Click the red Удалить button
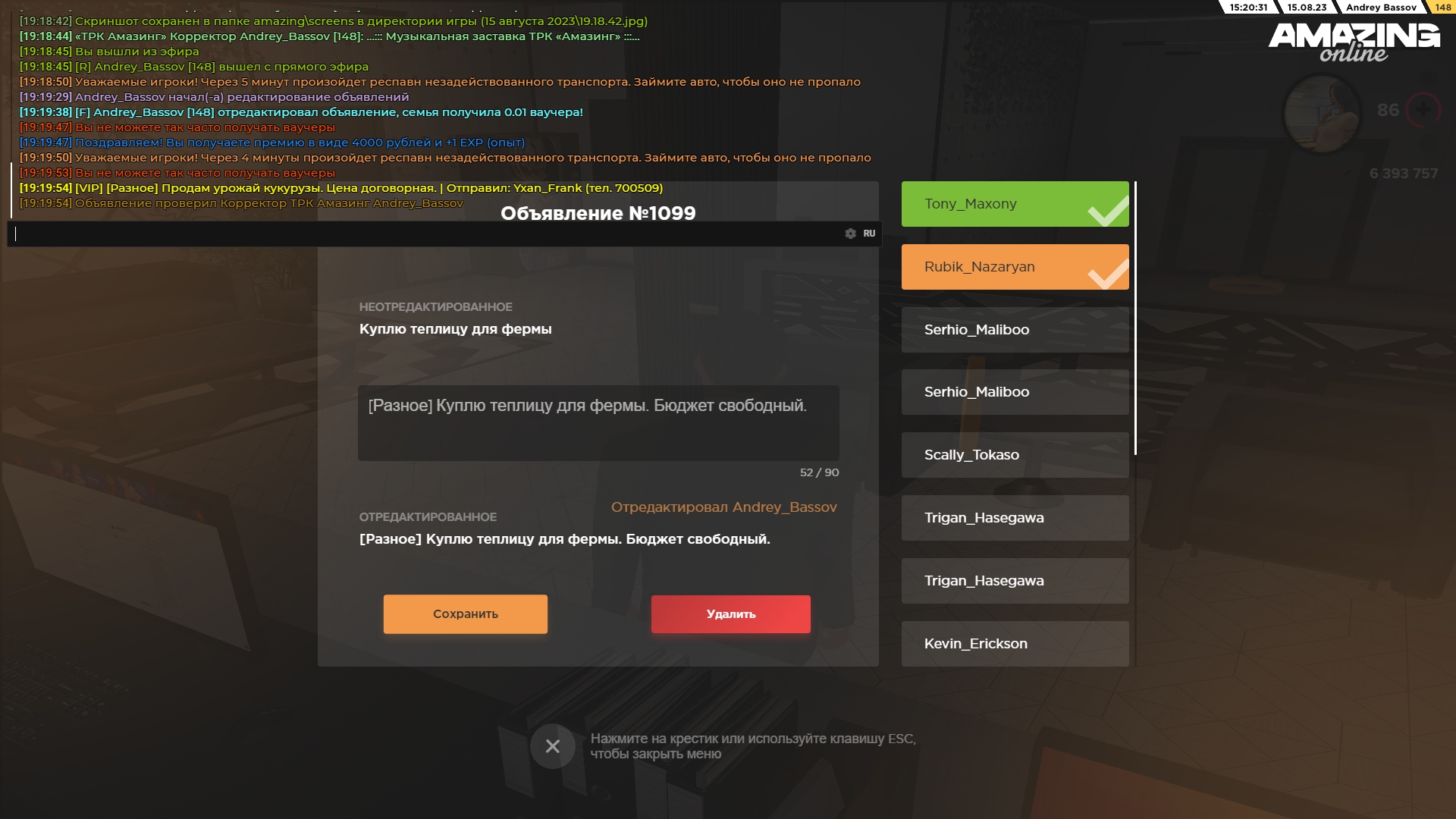This screenshot has width=1456, height=819. tap(730, 614)
